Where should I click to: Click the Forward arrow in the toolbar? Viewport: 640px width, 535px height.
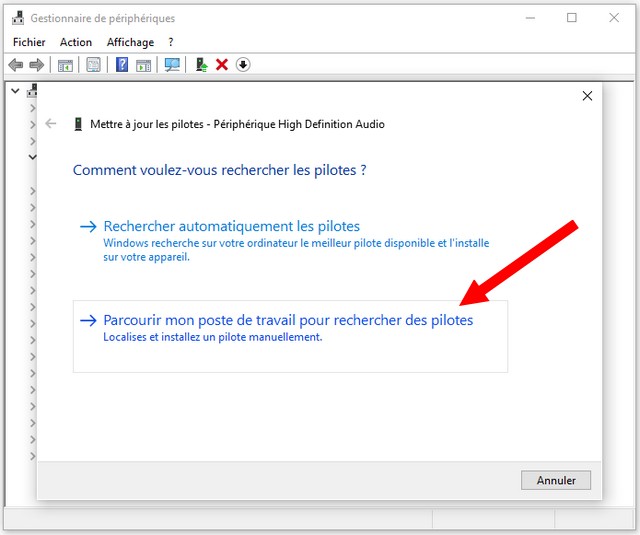37,65
